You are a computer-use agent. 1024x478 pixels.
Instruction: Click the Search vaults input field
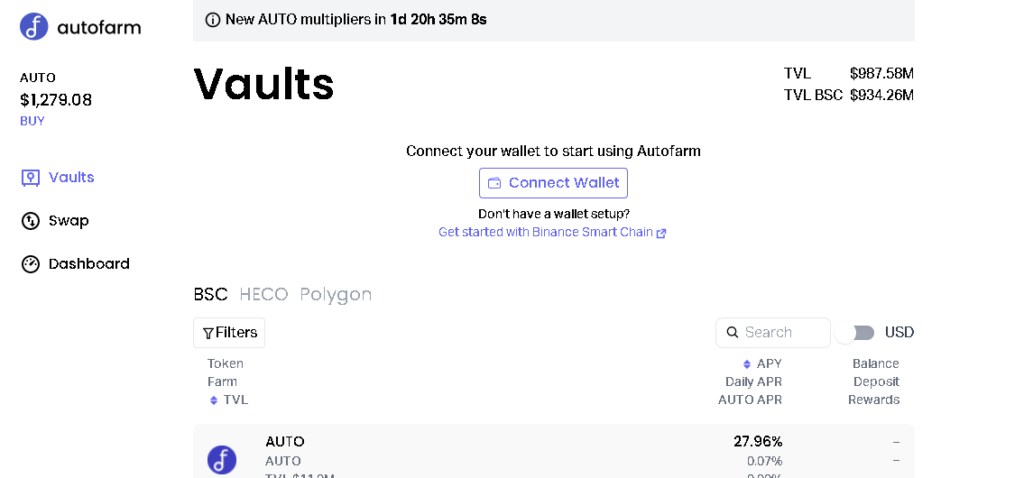(773, 332)
